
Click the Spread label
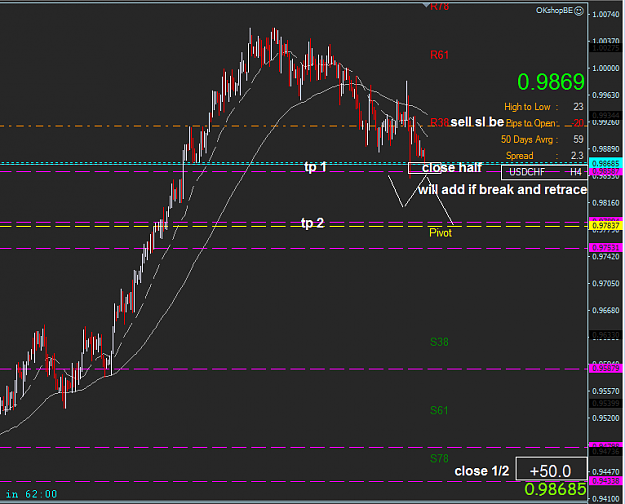tap(519, 156)
